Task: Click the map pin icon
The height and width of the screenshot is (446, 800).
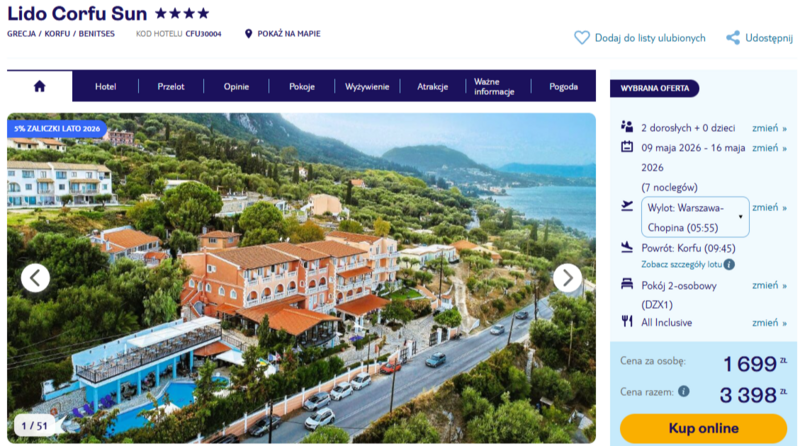Action: 249,34
